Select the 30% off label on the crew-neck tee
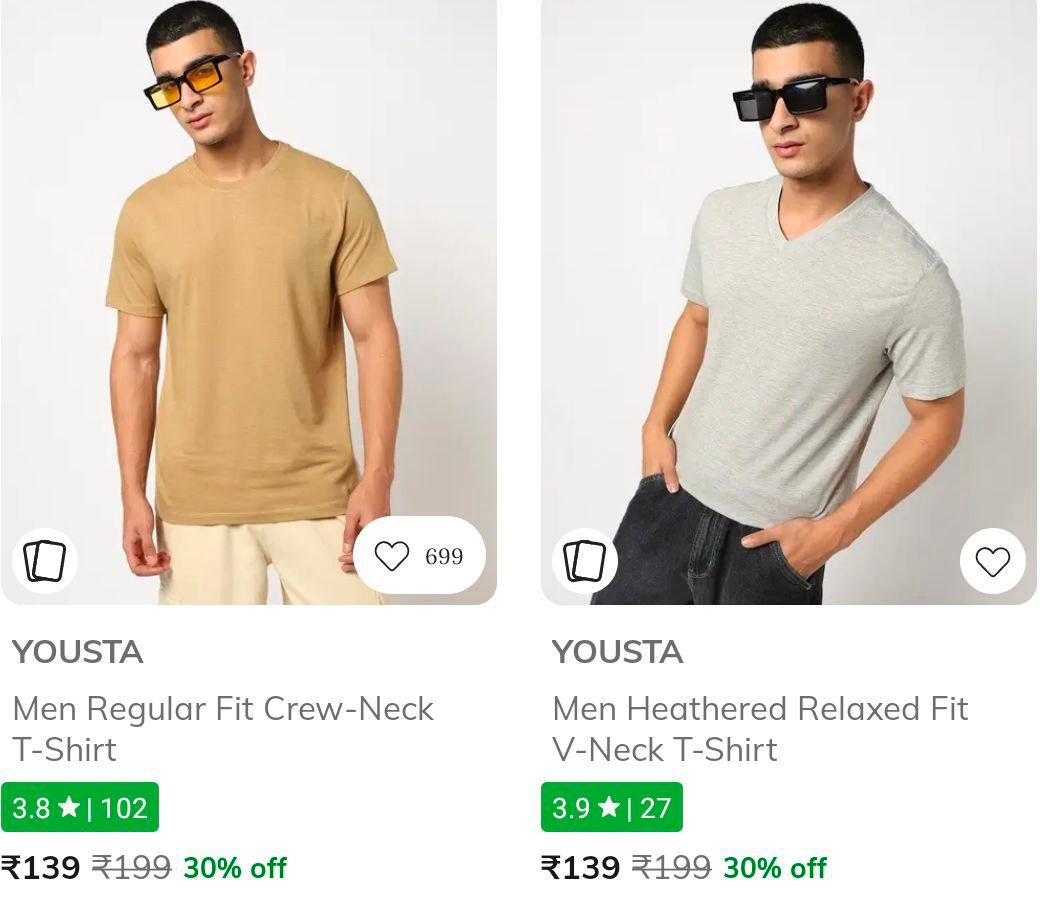The image size is (1058, 919). 235,867
